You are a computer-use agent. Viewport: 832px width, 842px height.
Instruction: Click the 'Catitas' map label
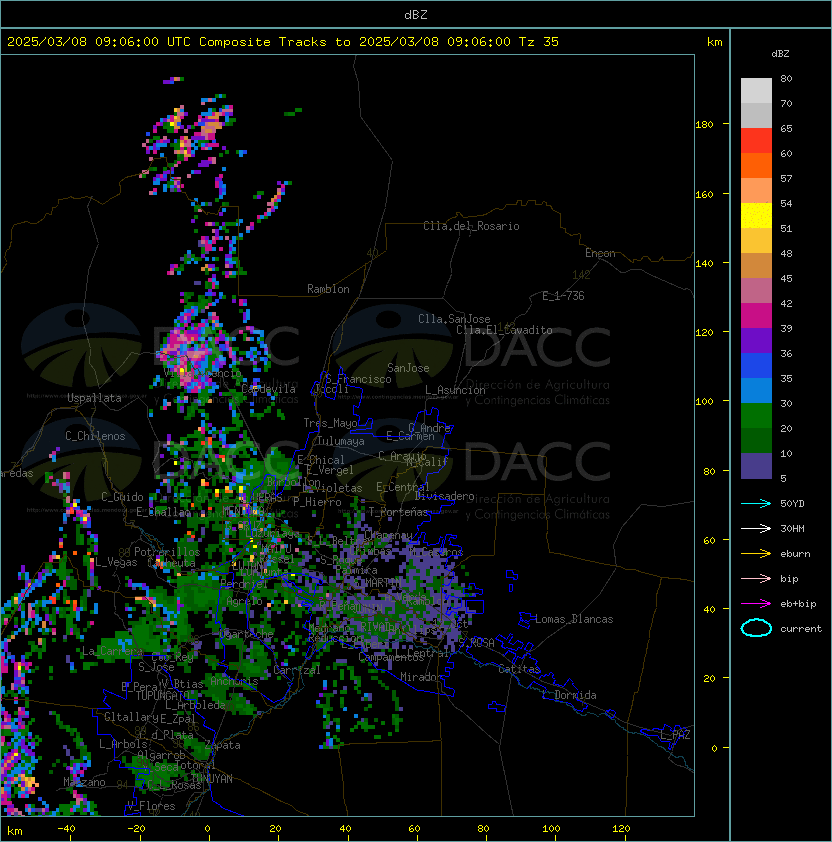[519, 669]
